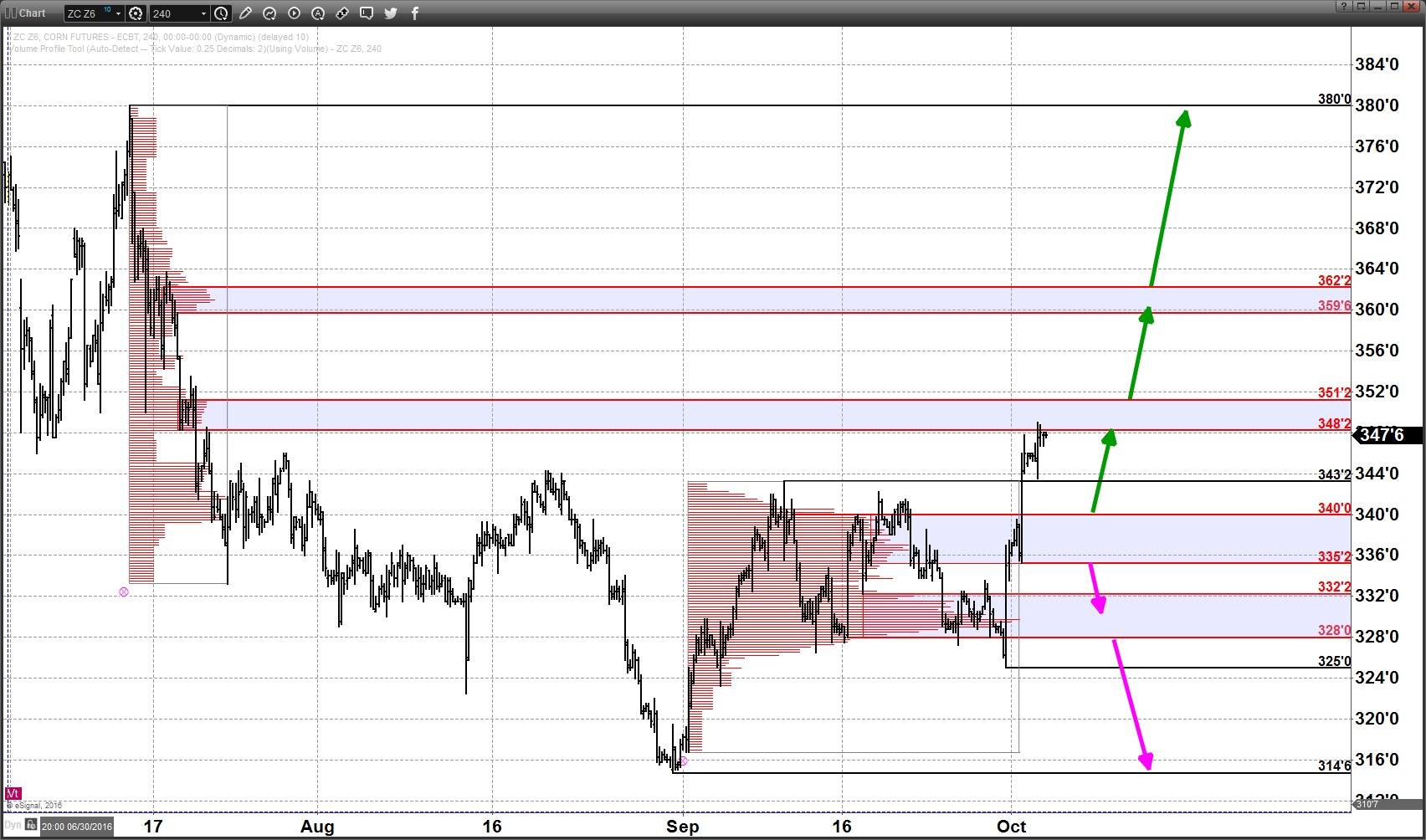Click the trade ticket arrows icon
The height and width of the screenshot is (840, 1426).
pyautogui.click(x=342, y=13)
